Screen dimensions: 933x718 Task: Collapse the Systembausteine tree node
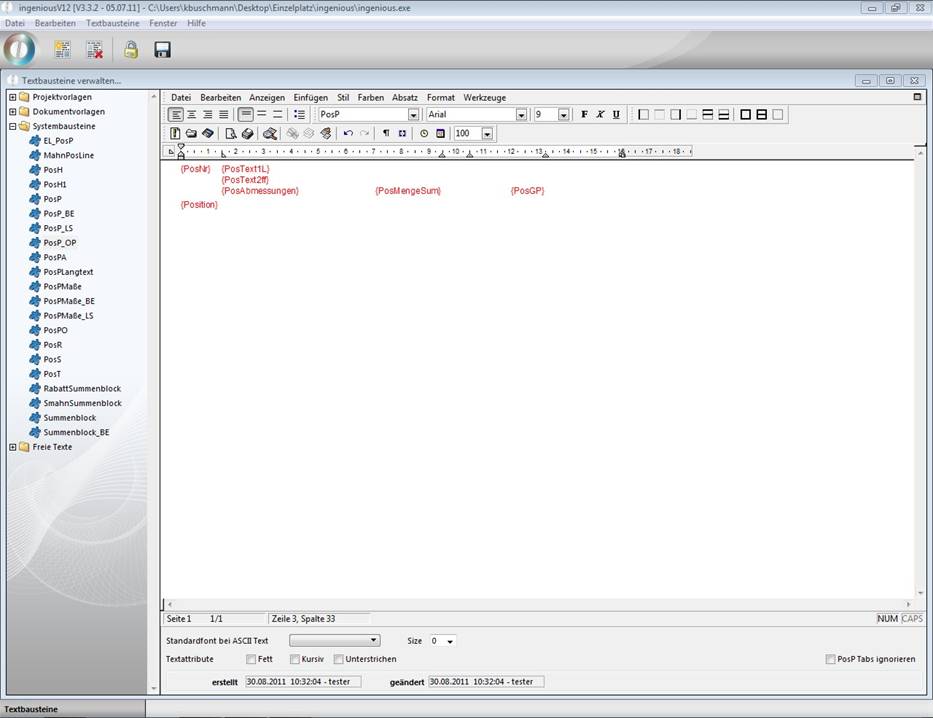click(13, 126)
